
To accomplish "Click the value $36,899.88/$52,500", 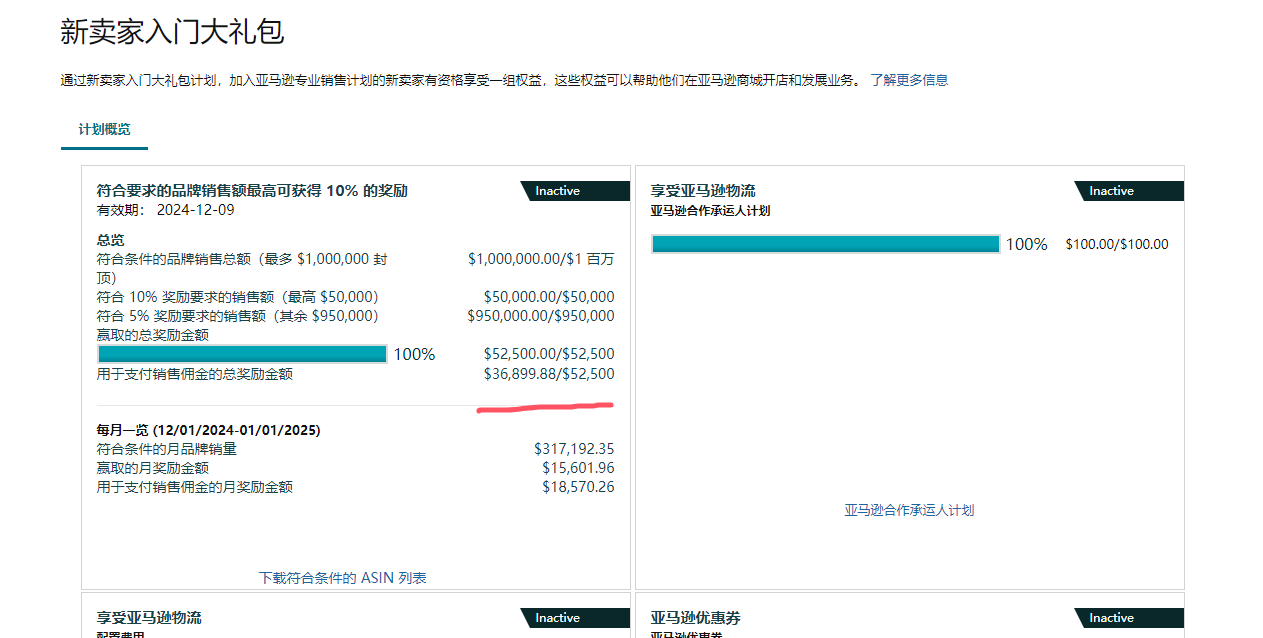I will pos(549,374).
